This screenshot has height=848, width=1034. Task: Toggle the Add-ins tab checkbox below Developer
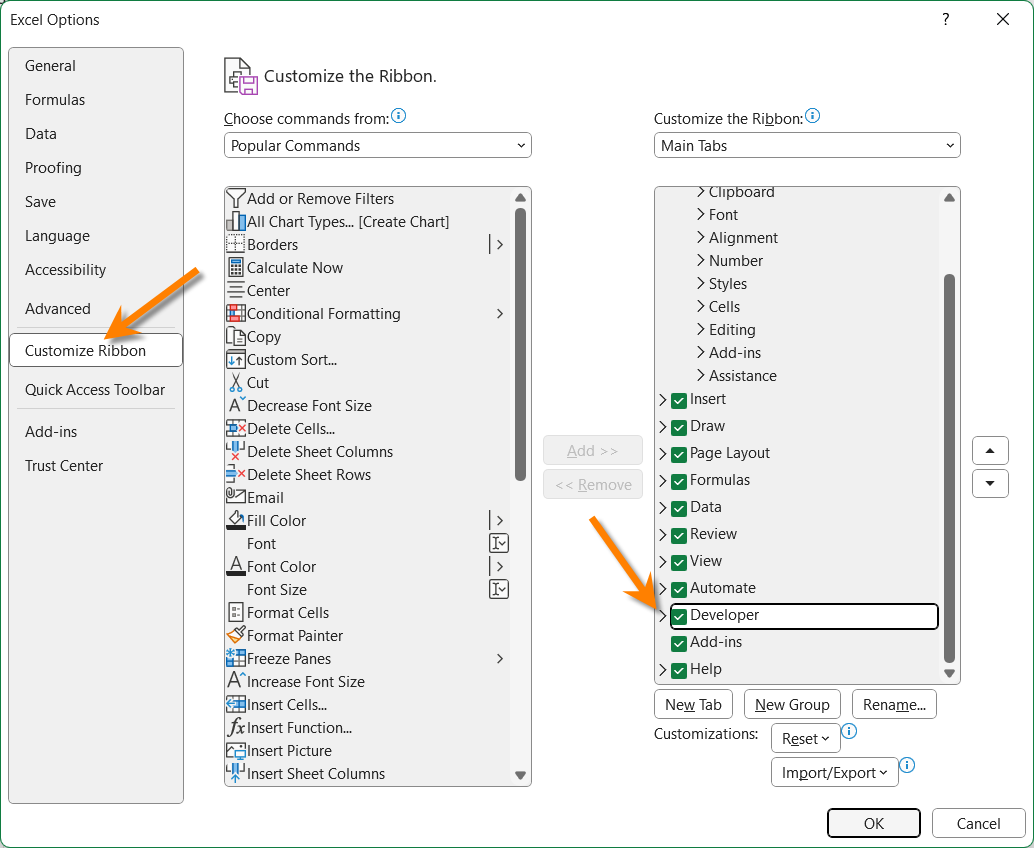679,644
